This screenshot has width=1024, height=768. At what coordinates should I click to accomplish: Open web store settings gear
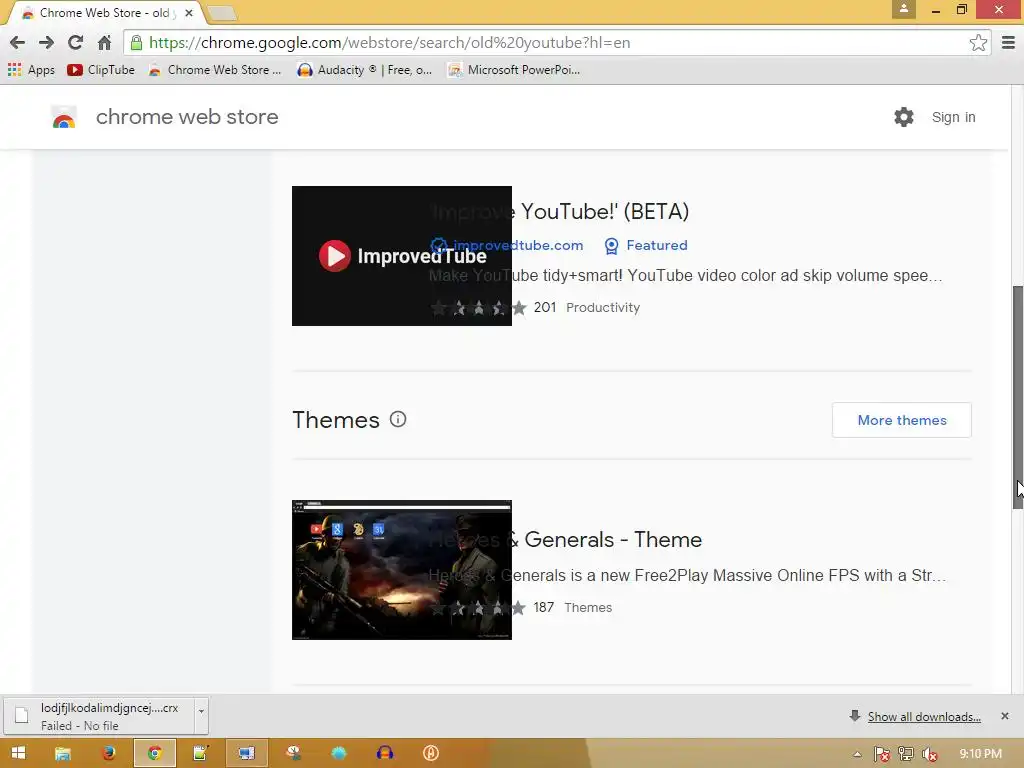904,118
